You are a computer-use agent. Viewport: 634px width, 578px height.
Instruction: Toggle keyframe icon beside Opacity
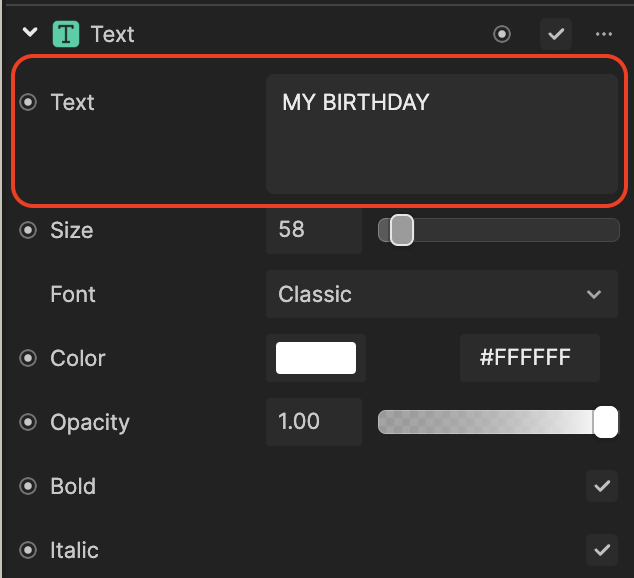[x=28, y=422]
